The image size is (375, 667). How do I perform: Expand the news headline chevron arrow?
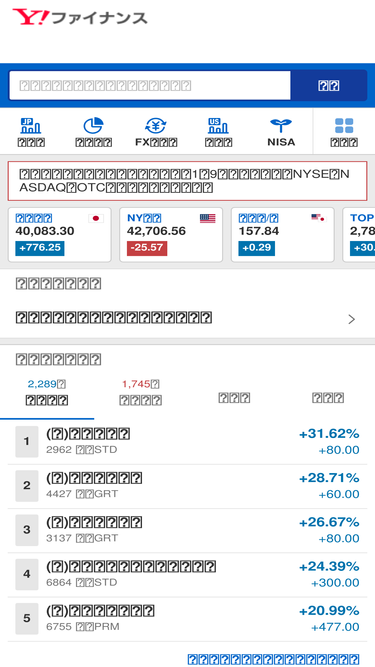click(x=351, y=319)
